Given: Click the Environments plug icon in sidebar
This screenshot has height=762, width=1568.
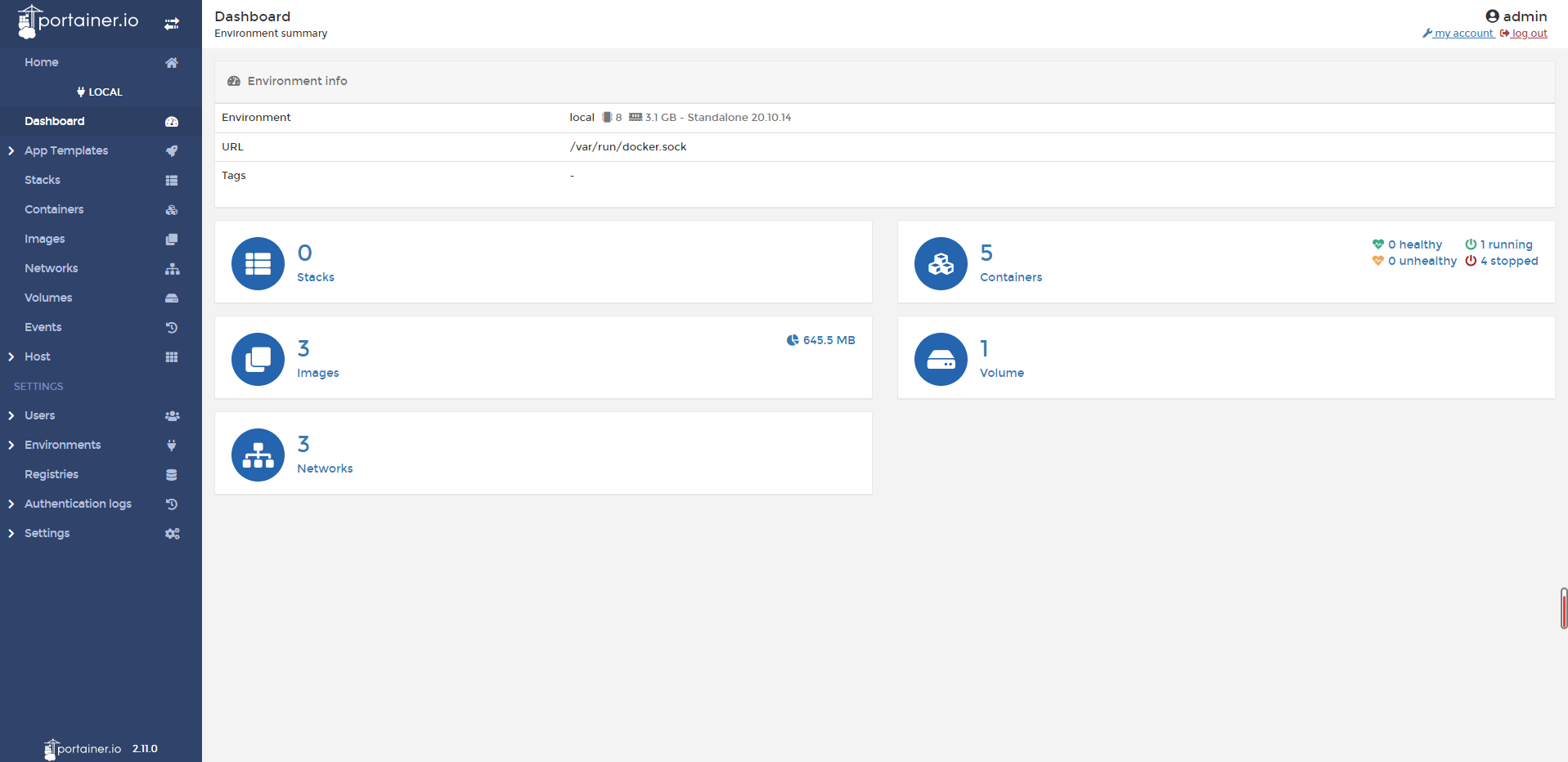Looking at the screenshot, I should tap(172, 446).
